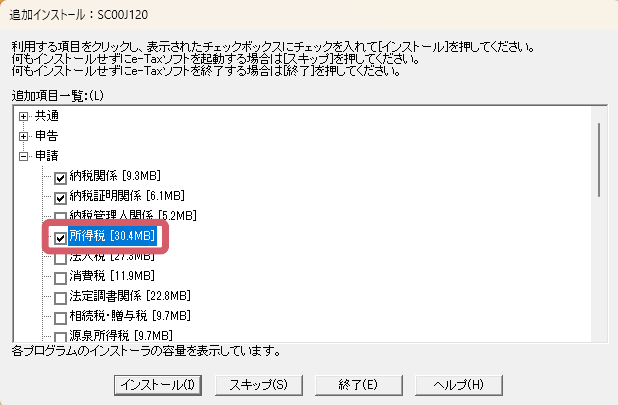This screenshot has width=618, height=405.
Task: Select the 申請 tree item label
Action: click(47, 156)
